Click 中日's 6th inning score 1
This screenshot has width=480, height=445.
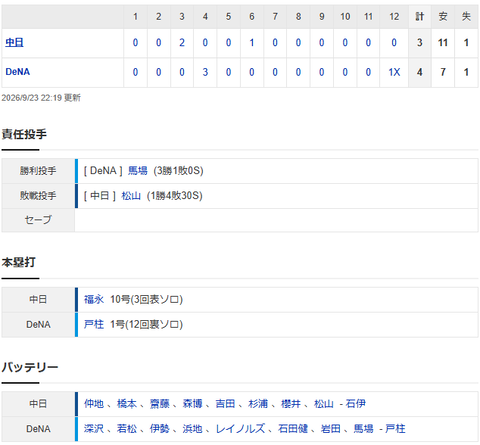tap(252, 43)
